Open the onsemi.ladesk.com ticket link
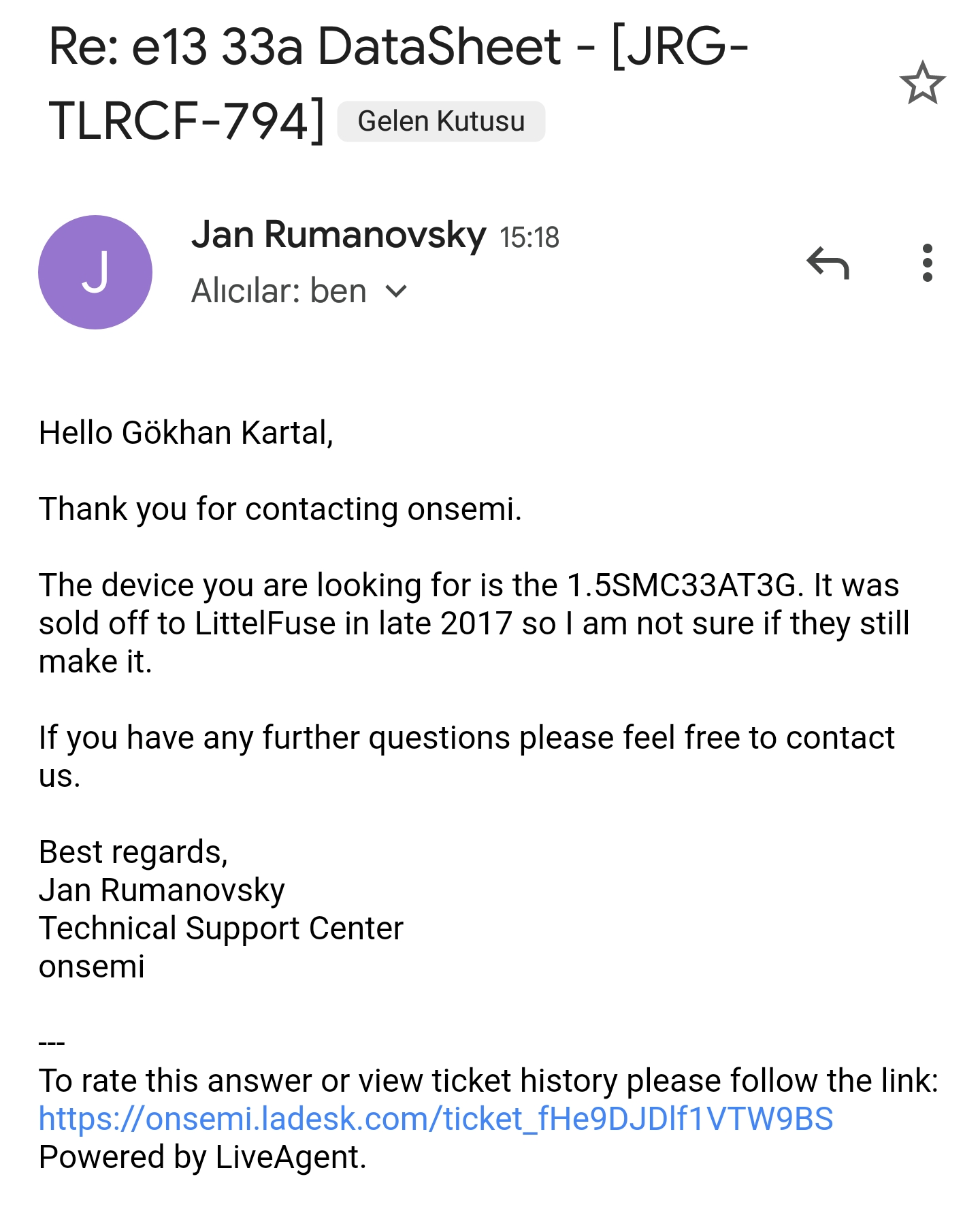980x1215 pixels. tap(436, 1119)
